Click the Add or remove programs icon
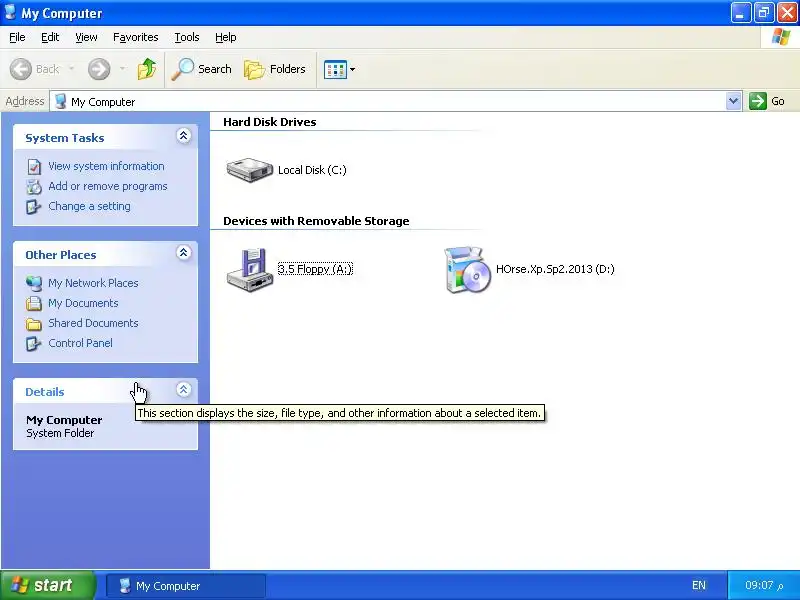The height and width of the screenshot is (600, 800). 34,187
